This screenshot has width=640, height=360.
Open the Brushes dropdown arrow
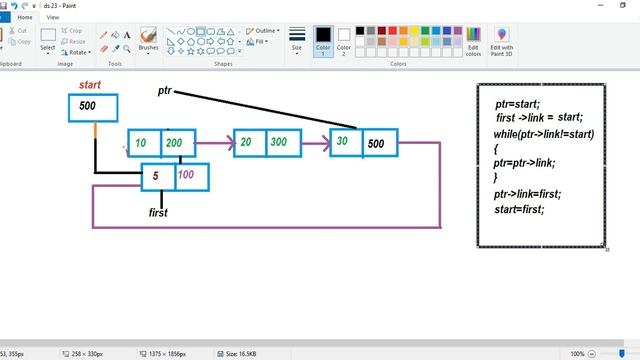(148, 54)
